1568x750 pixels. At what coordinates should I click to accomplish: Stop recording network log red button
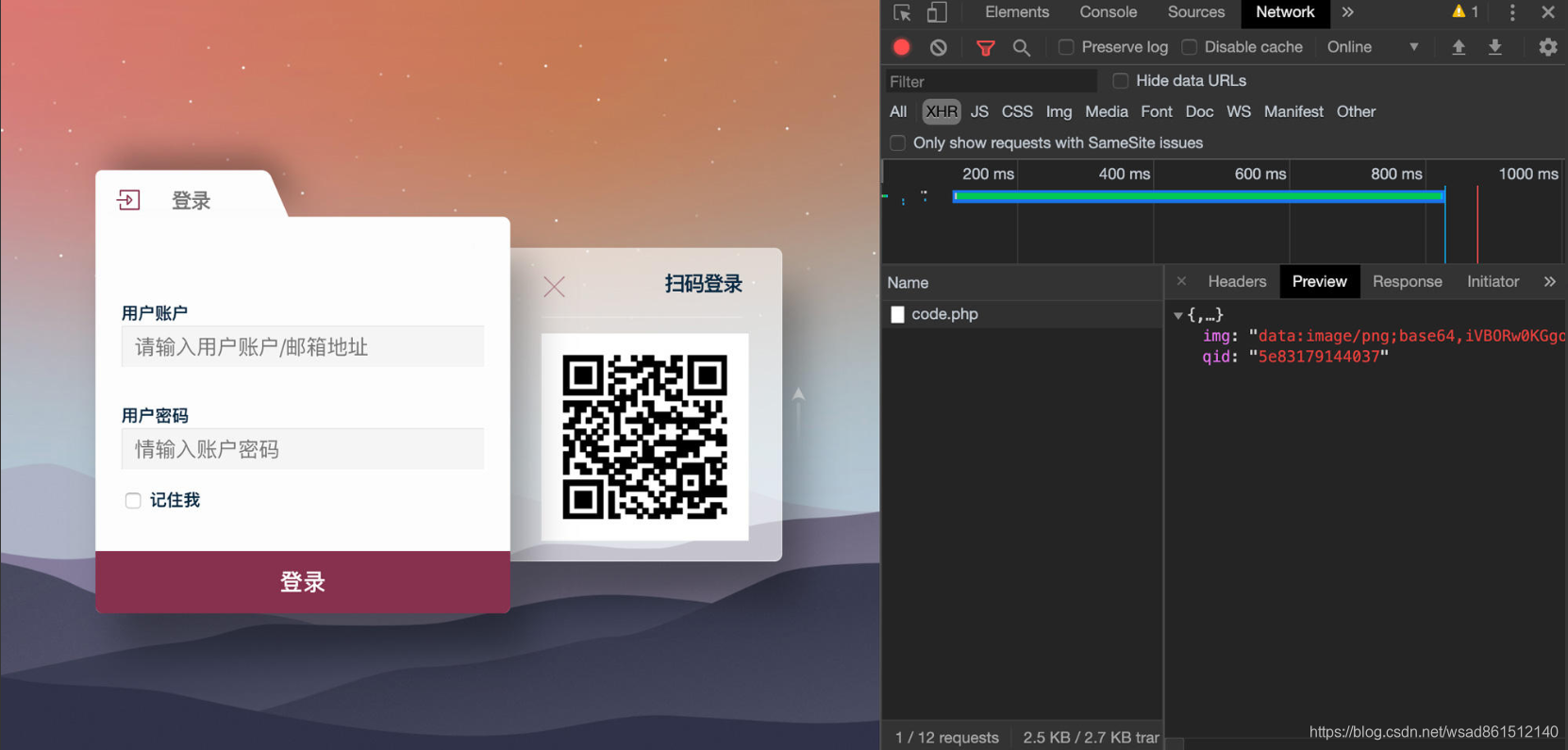(902, 47)
